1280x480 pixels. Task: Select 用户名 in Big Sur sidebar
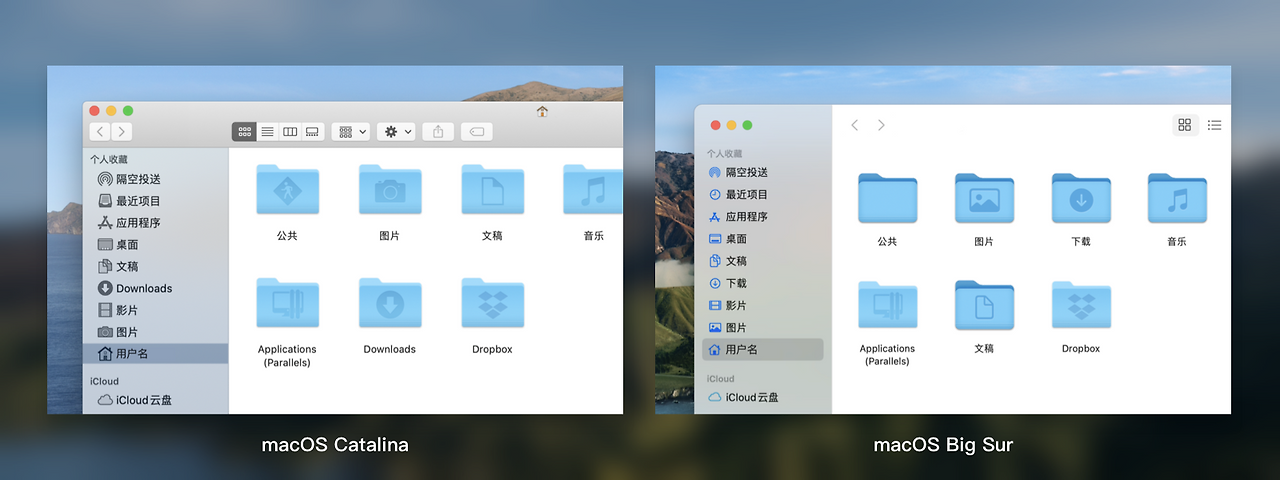(x=763, y=349)
